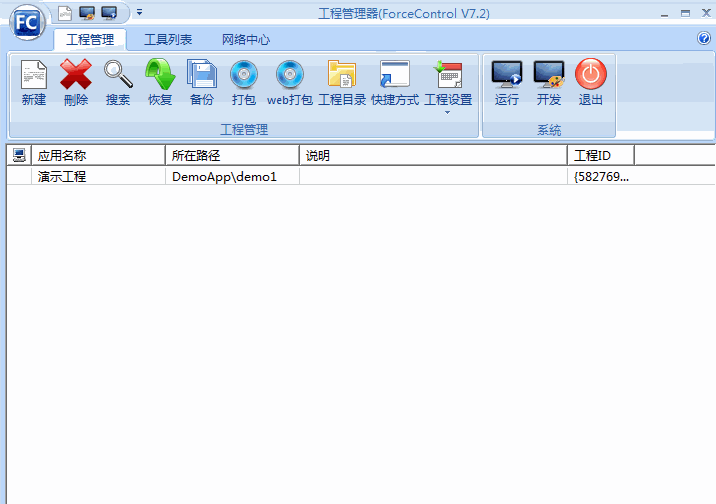Click the computer icon column header
This screenshot has width=716, height=504.
[19, 155]
